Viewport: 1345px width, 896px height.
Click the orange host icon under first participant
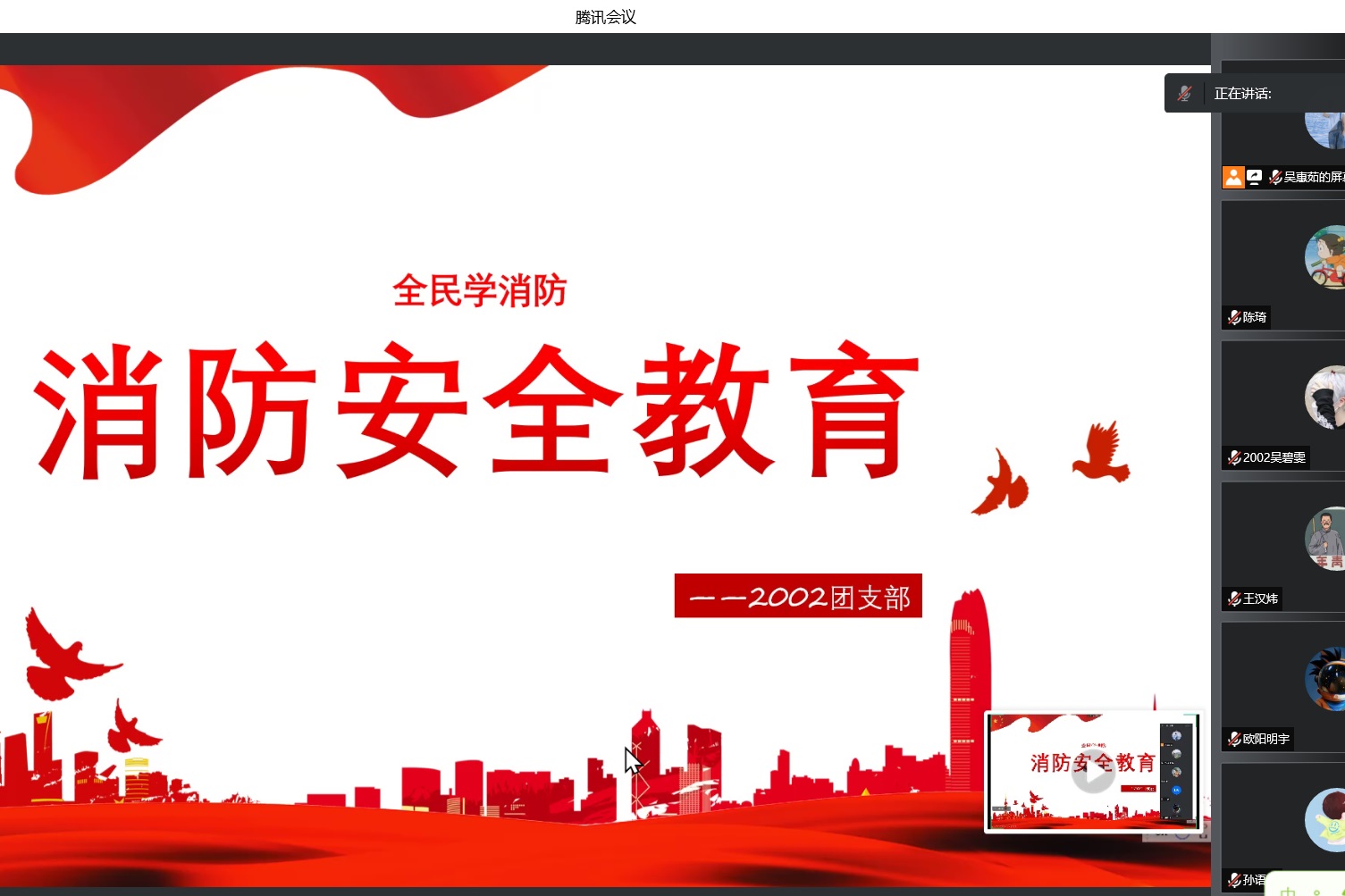(x=1233, y=177)
